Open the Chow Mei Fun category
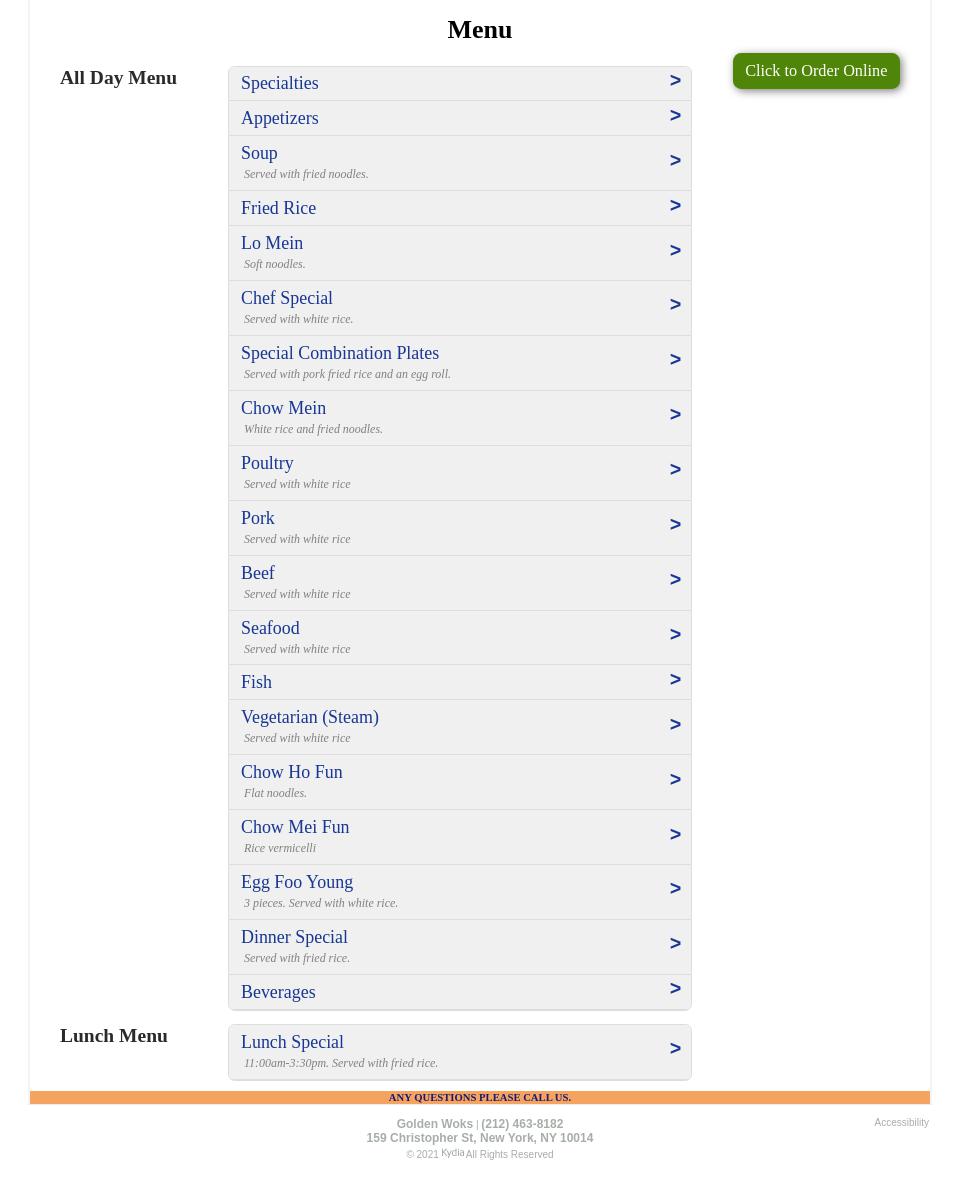Viewport: 960px width, 1182px height. click(460, 838)
